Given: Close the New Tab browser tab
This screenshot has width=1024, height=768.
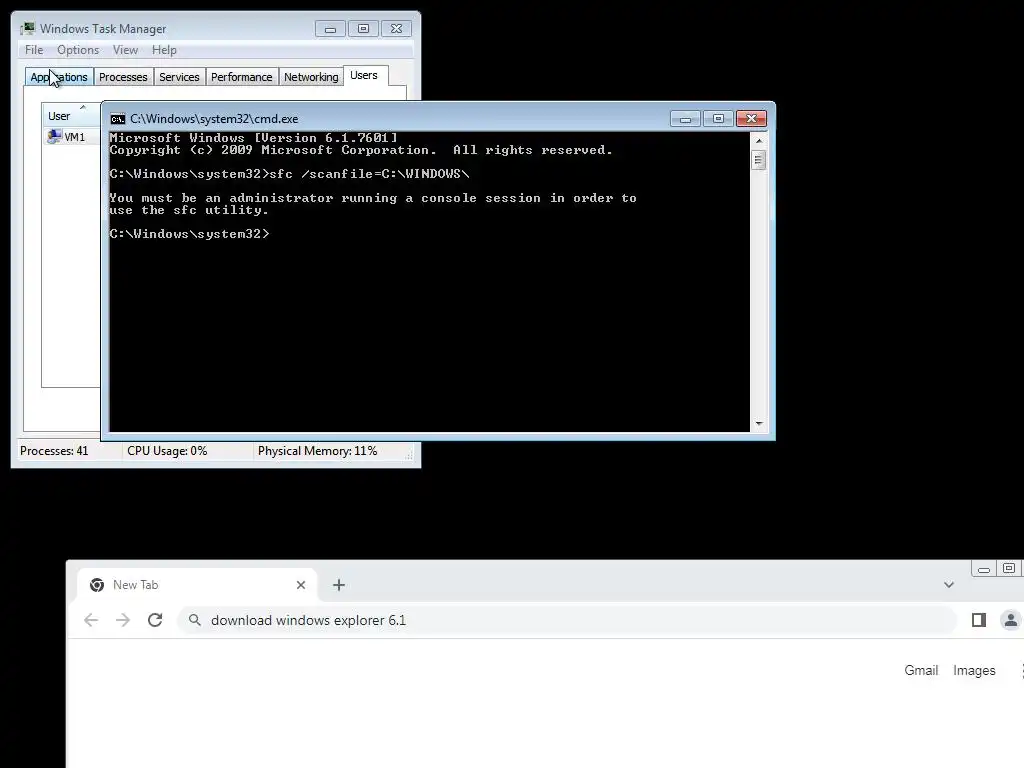Looking at the screenshot, I should 300,585.
